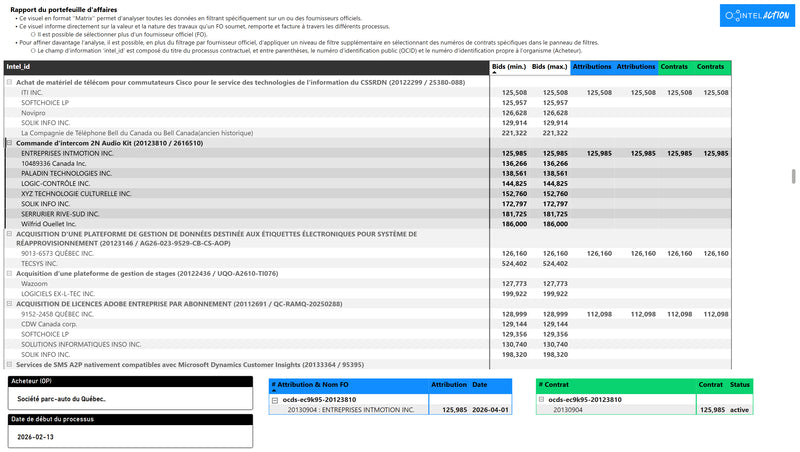
Task: Click the 2026-04-01 attribution date cell
Action: tap(490, 410)
